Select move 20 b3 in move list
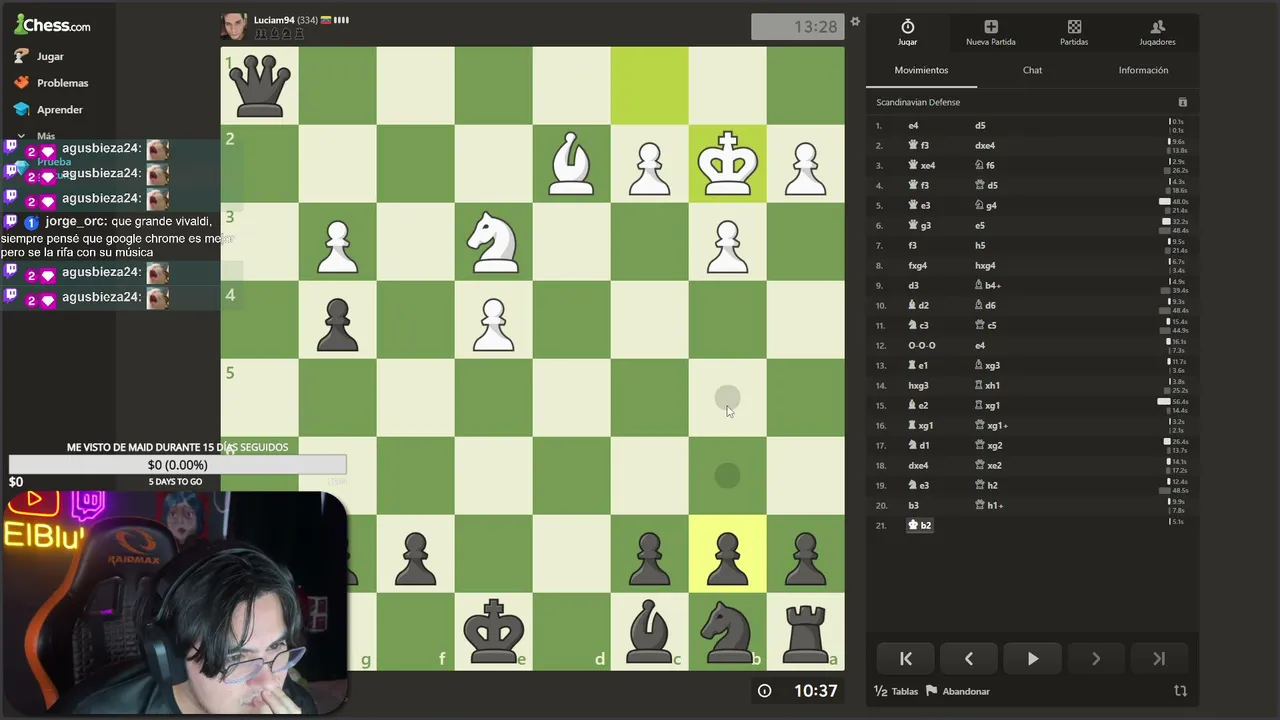This screenshot has height=720, width=1280. point(913,505)
